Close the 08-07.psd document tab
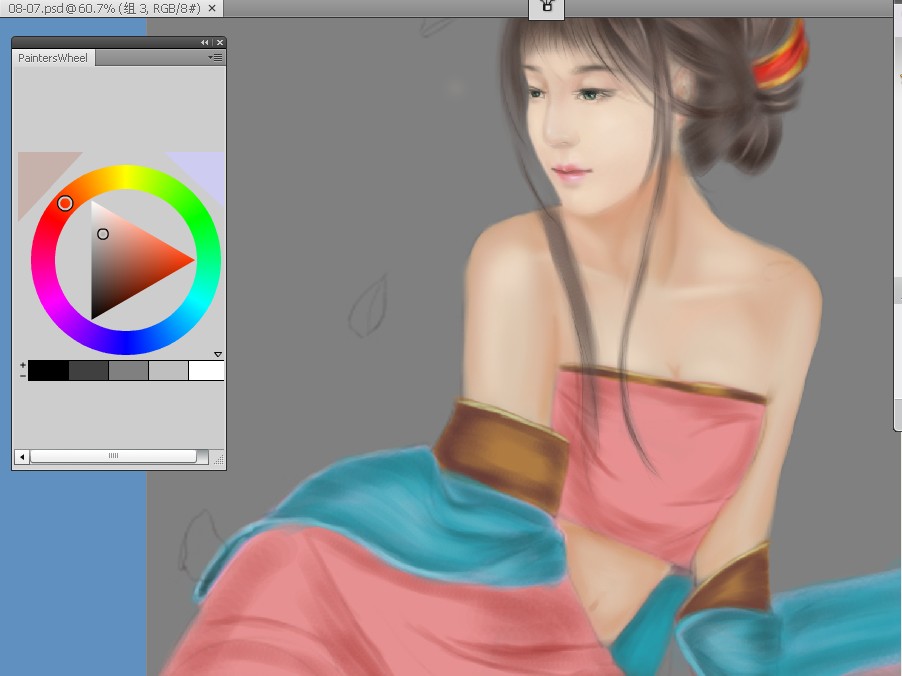 click(212, 9)
